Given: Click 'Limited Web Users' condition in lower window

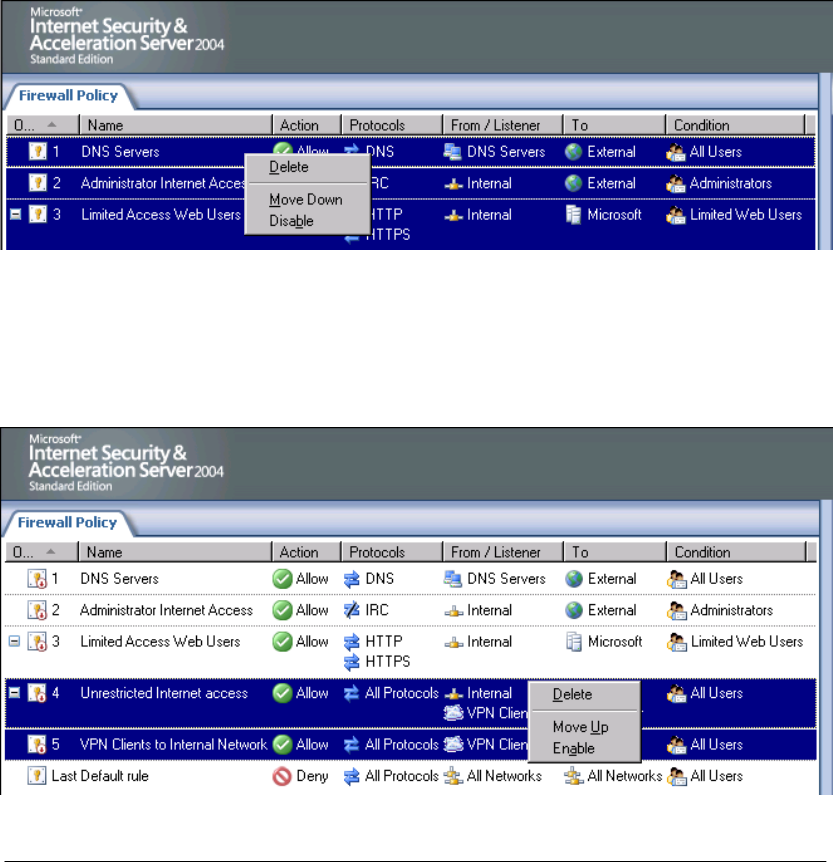Looking at the screenshot, I should (x=747, y=642).
